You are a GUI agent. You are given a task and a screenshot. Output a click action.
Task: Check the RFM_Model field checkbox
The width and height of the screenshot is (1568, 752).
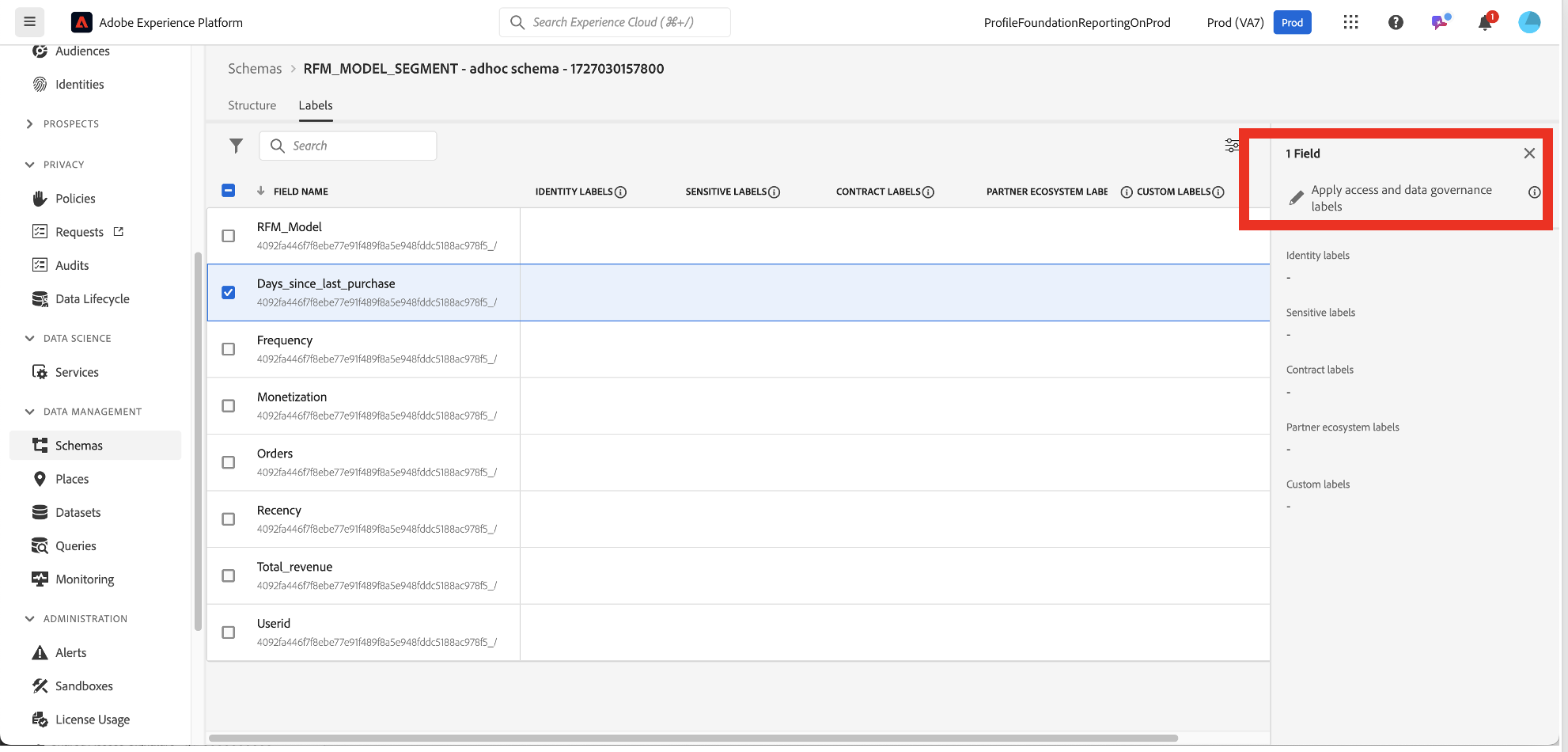(x=229, y=236)
